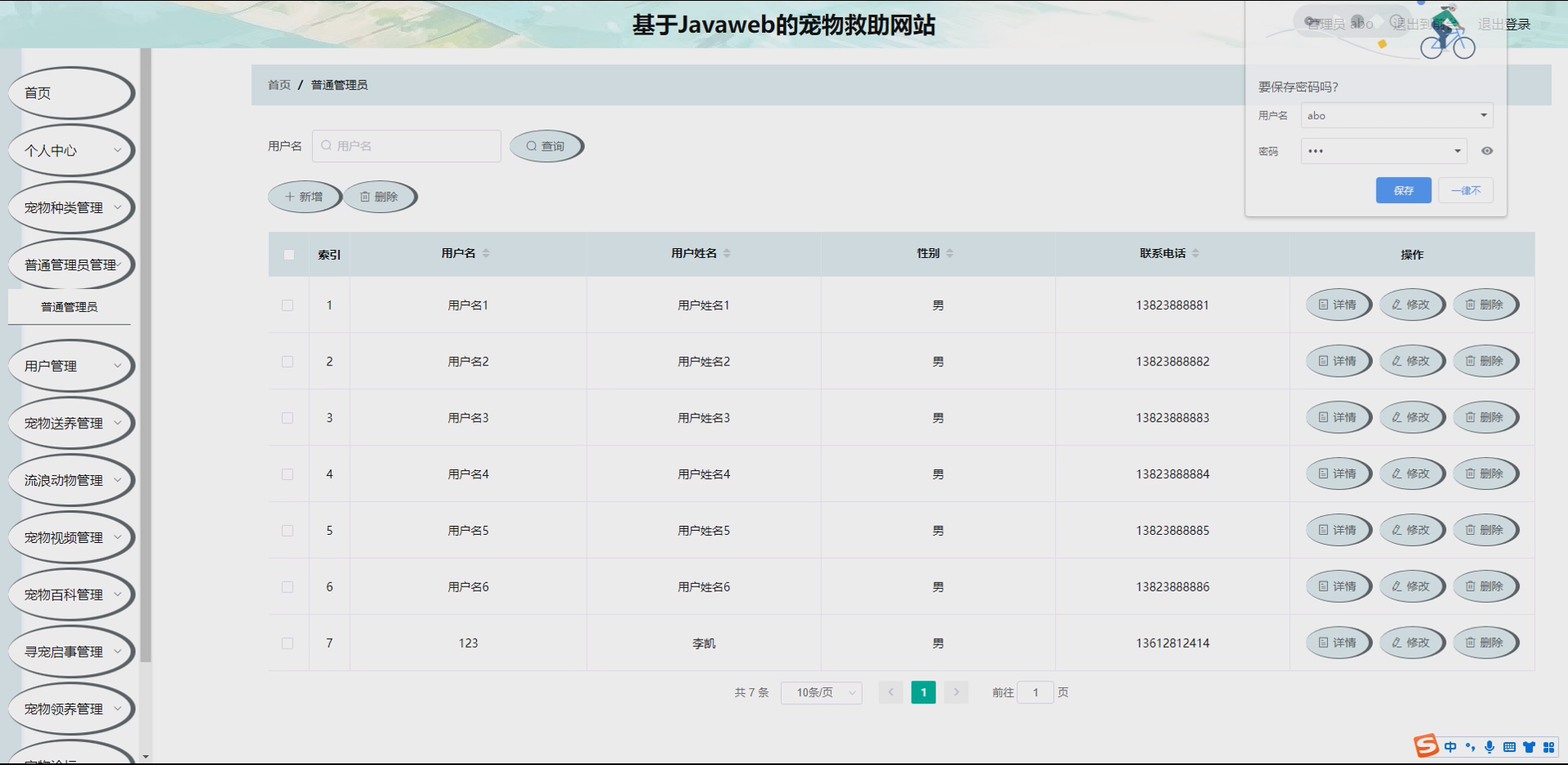This screenshot has width=1568, height=765.
Task: Click the 前往 page number input field
Action: point(1036,692)
